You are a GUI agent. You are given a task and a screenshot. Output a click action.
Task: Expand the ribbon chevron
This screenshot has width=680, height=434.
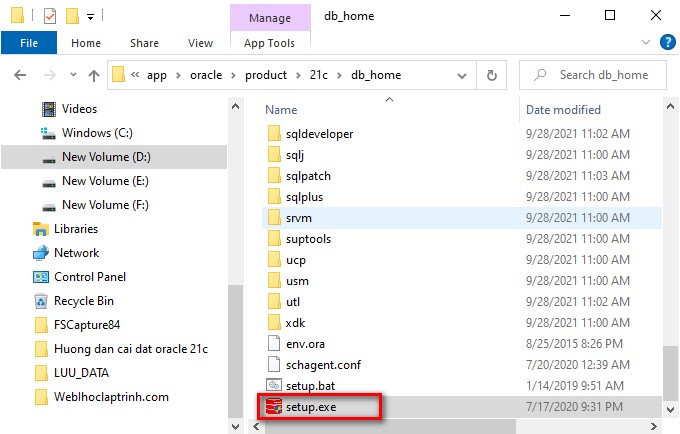click(x=646, y=42)
